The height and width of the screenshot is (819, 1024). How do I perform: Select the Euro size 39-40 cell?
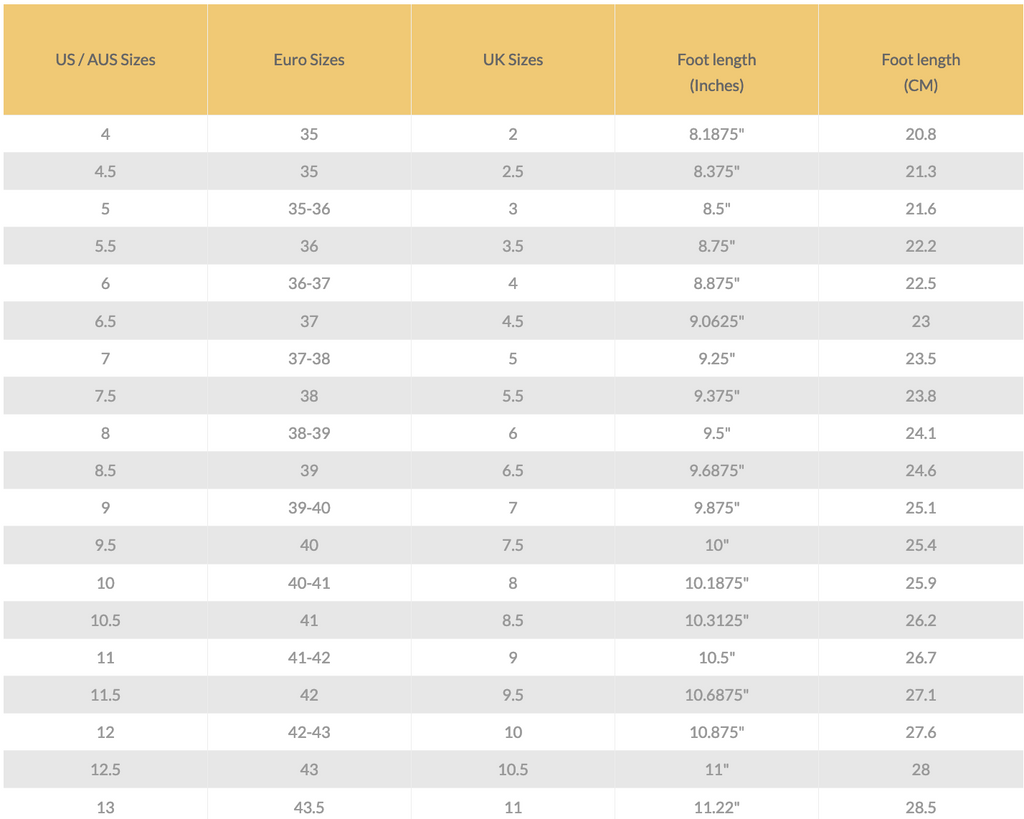(x=309, y=507)
